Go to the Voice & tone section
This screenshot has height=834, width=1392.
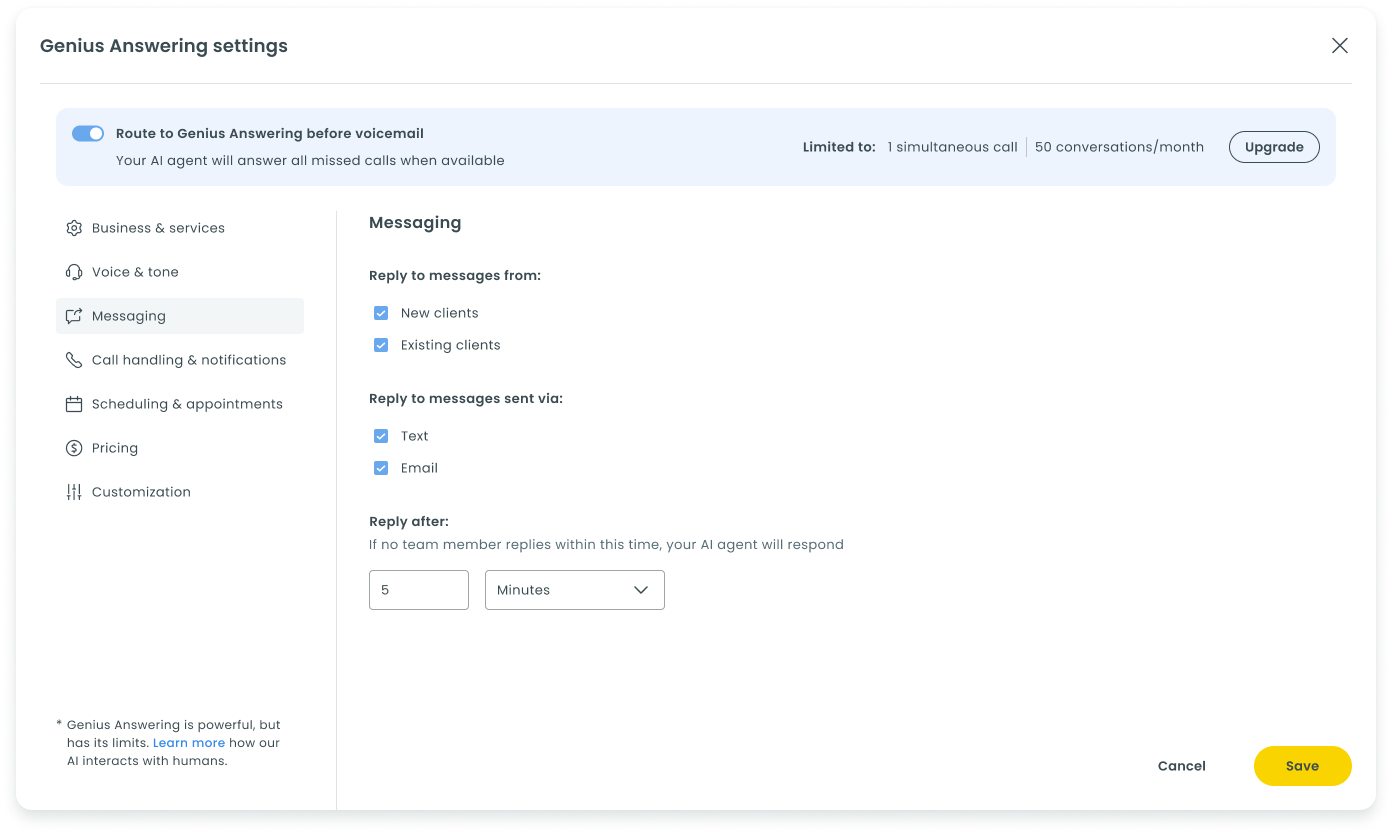tap(180, 272)
